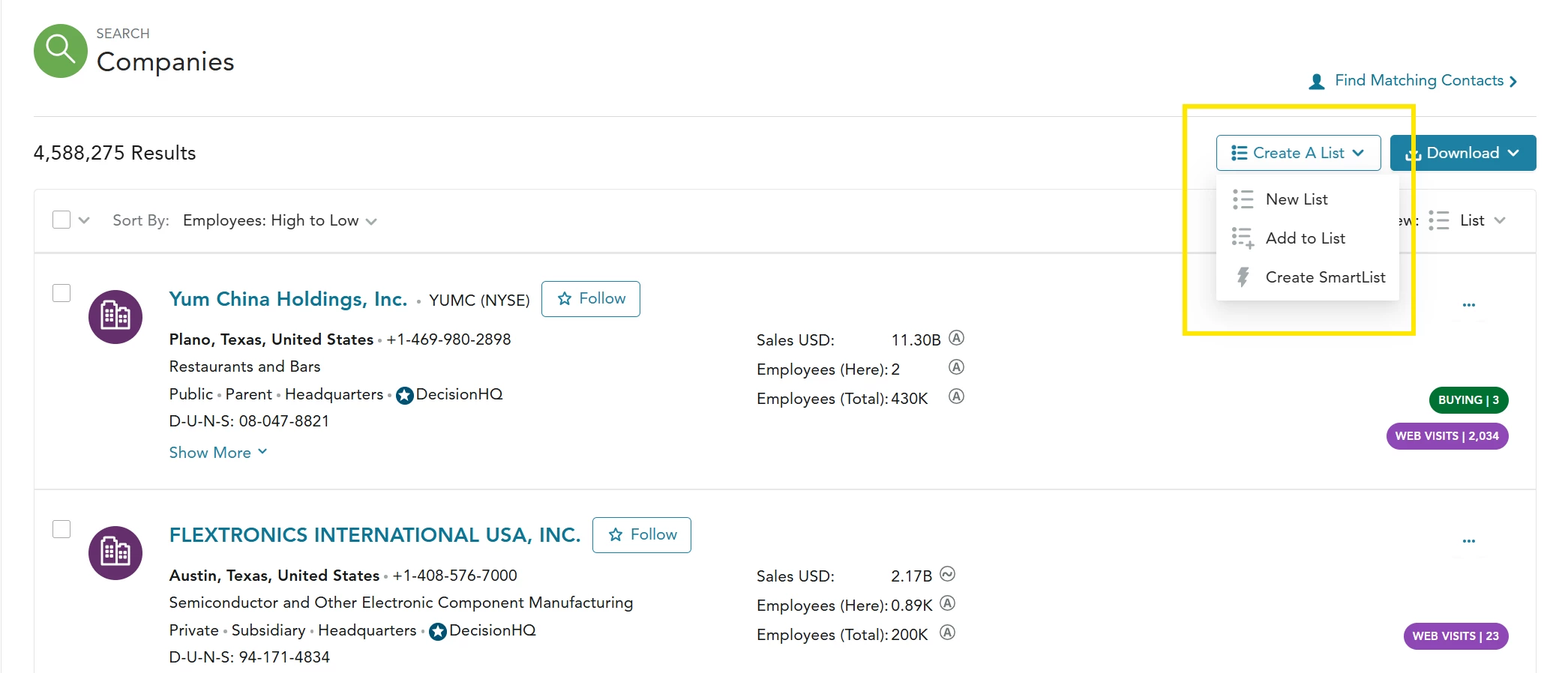Open Yum China three-dot options menu
The image size is (1568, 673).
[x=1468, y=305]
